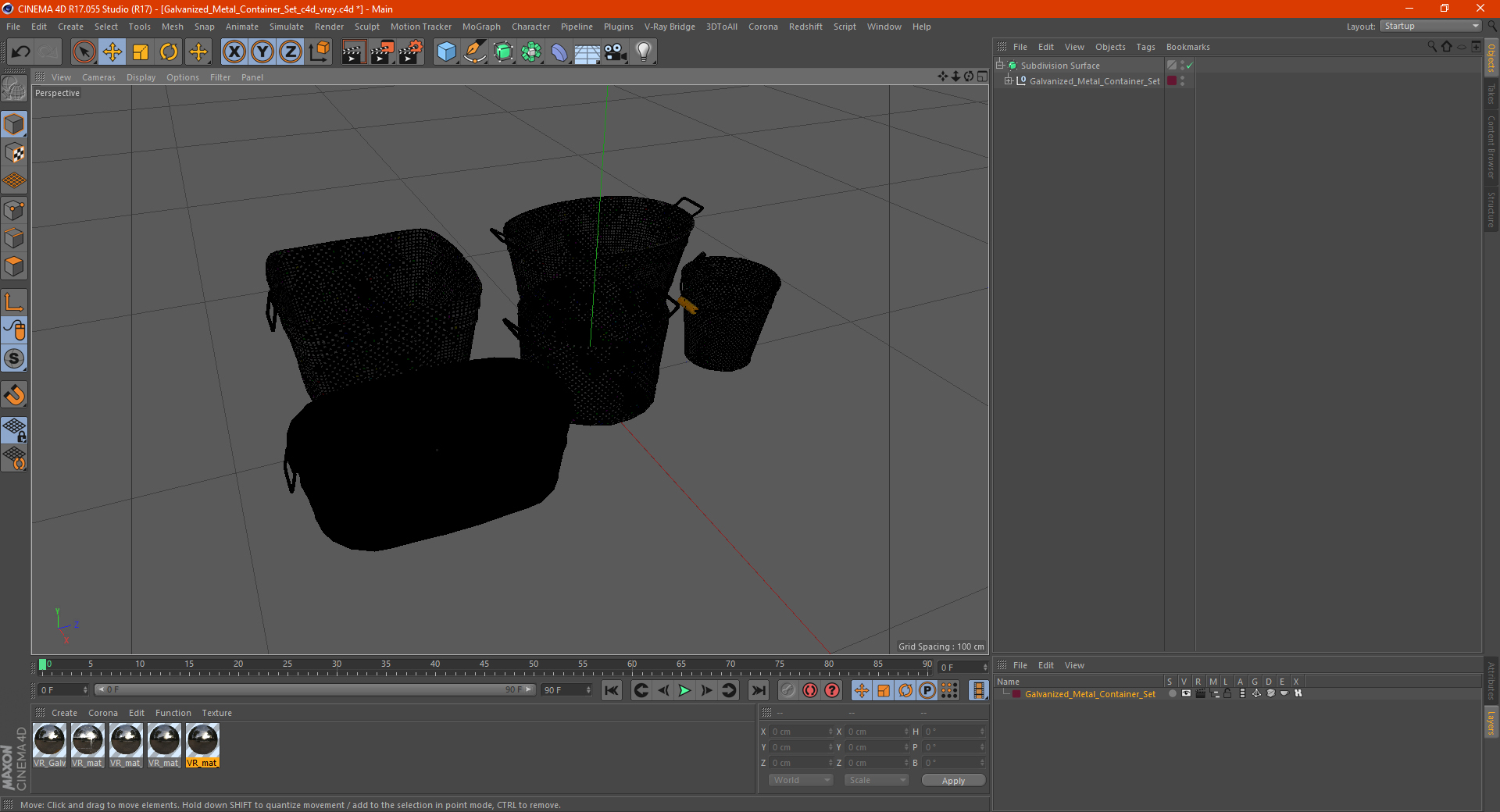Open the Simulate menu
Screen dimensions: 1500x812
click(287, 27)
